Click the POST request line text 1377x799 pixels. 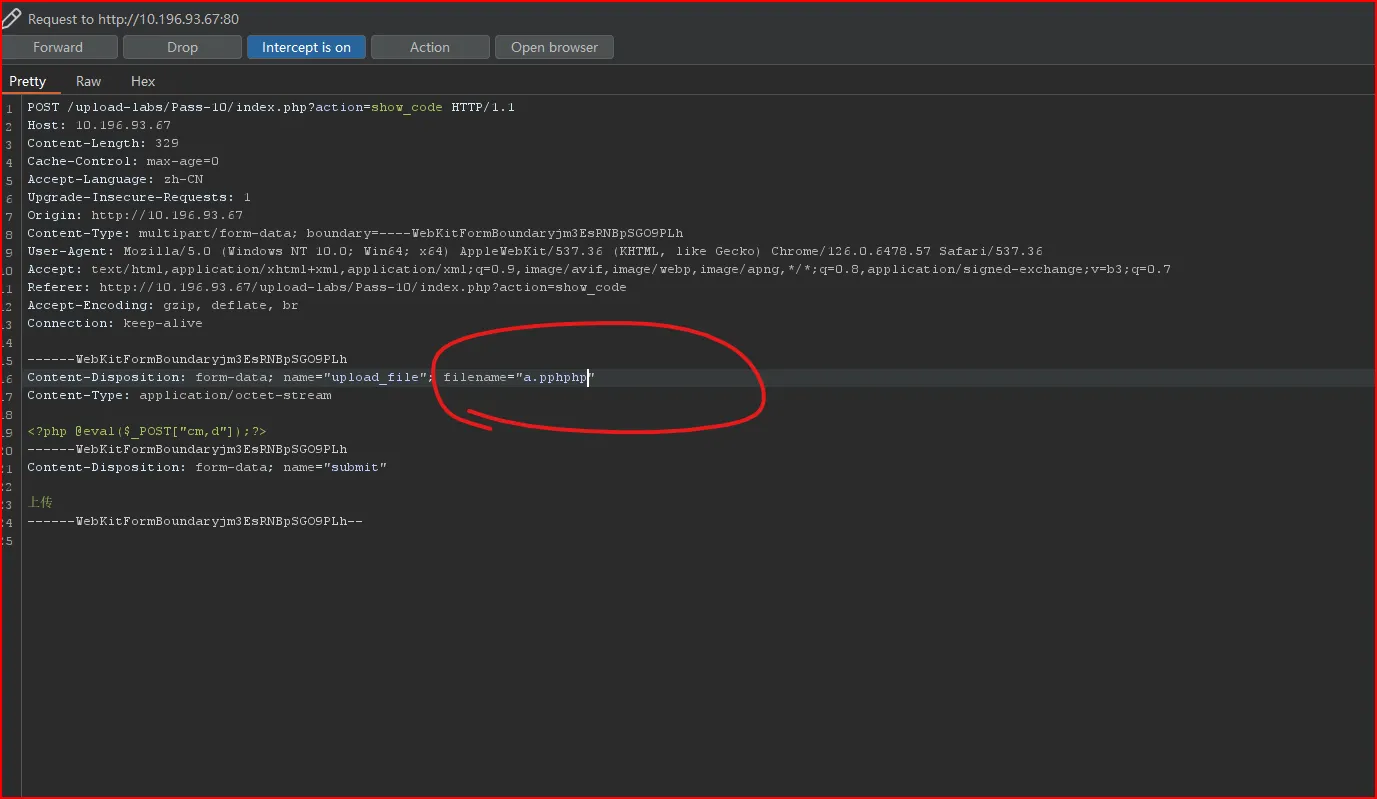271,107
